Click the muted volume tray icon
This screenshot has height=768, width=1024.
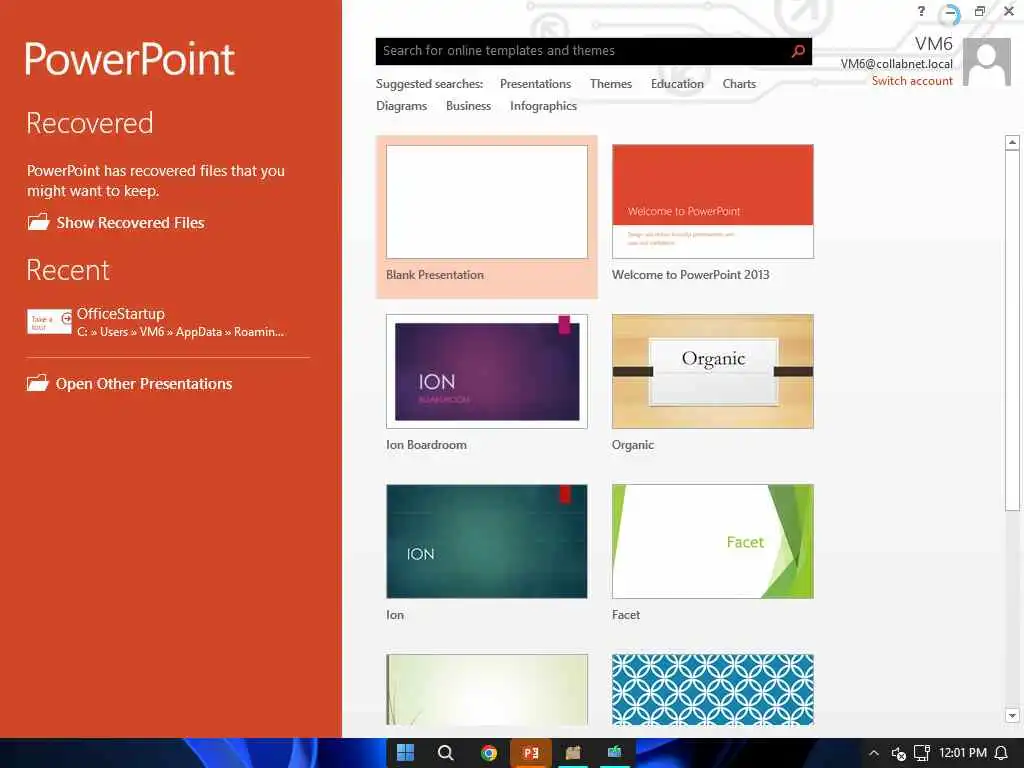coord(899,753)
